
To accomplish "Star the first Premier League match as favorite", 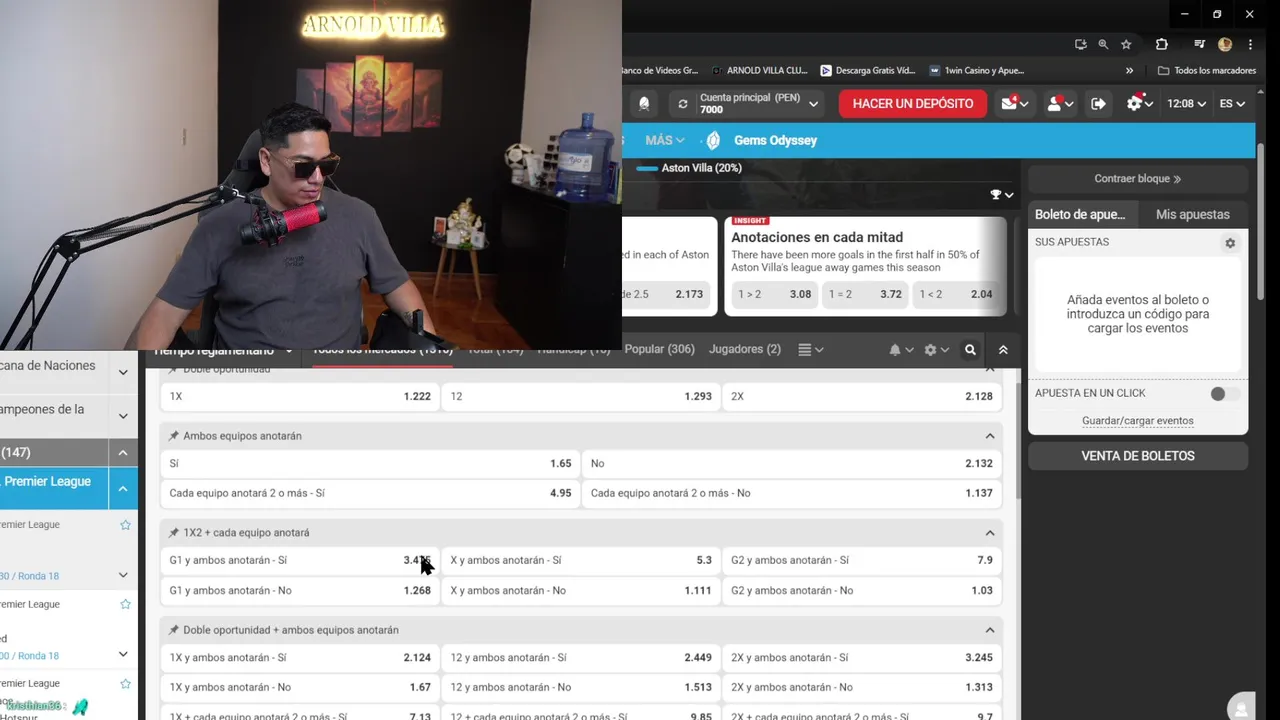I will [125, 525].
